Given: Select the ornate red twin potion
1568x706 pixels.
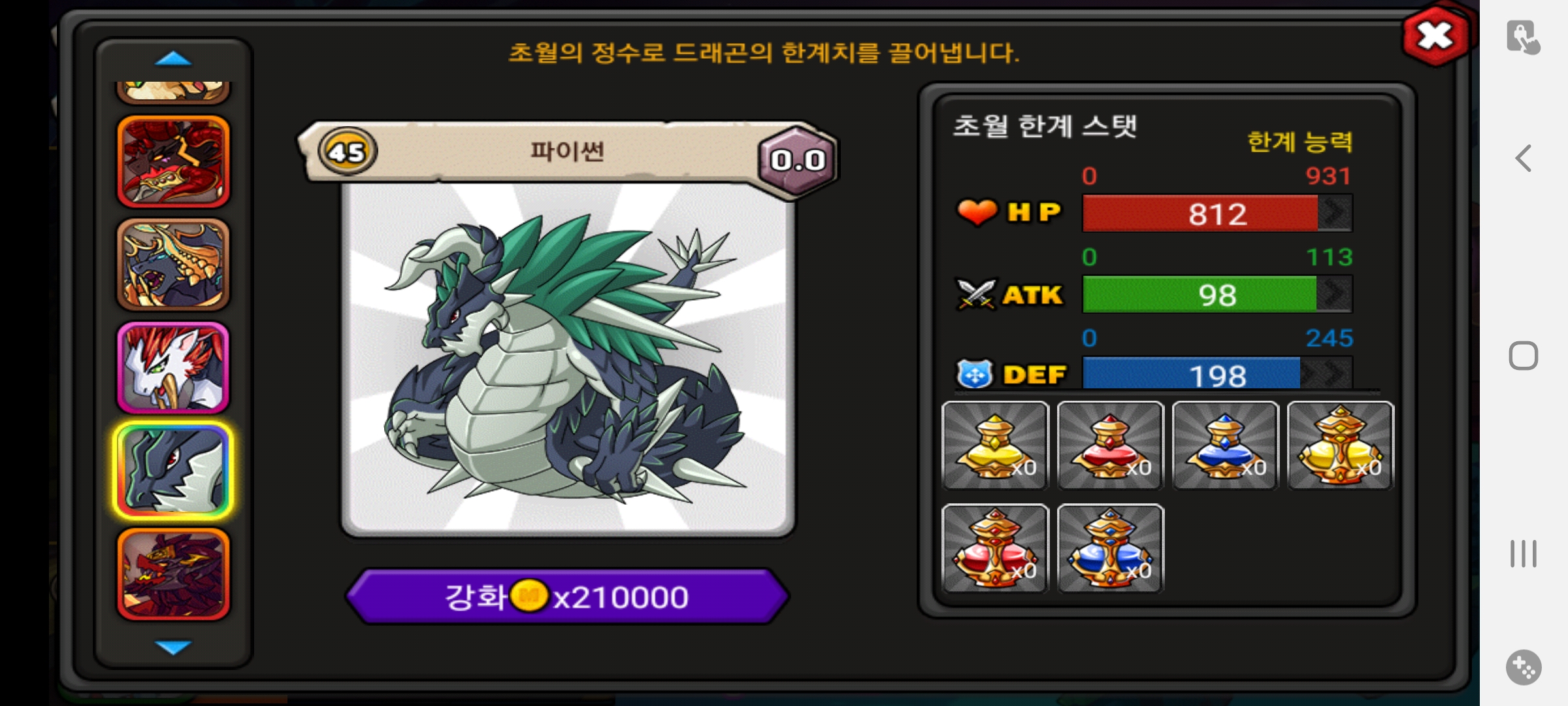Looking at the screenshot, I should [x=995, y=548].
